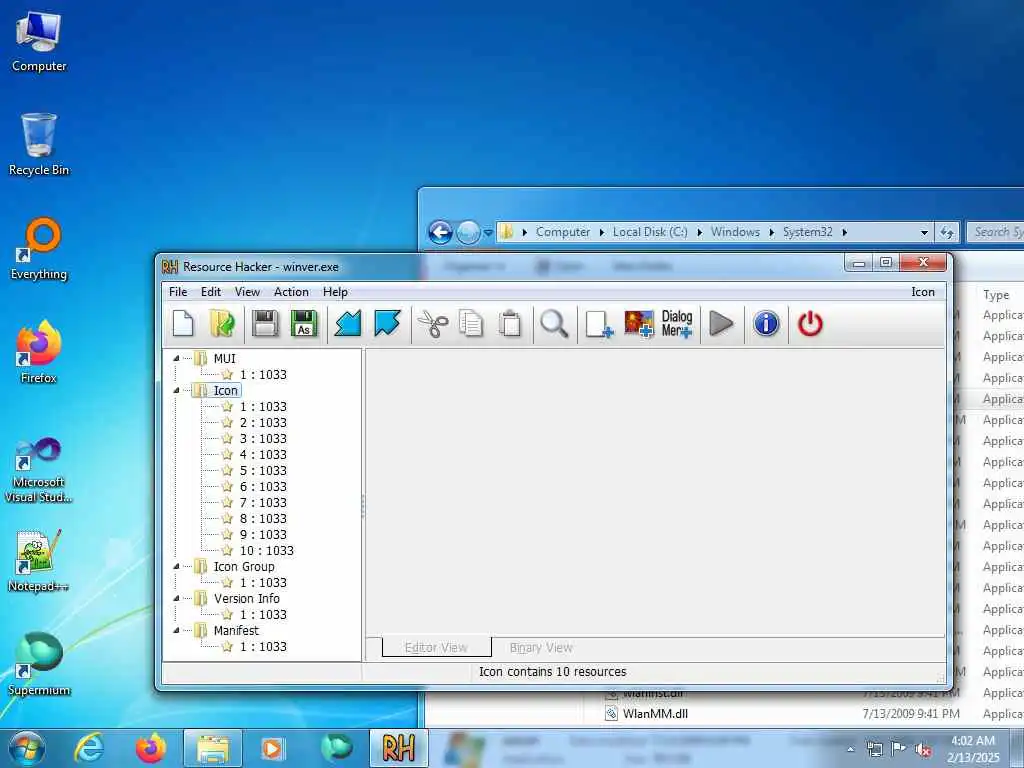This screenshot has width=1024, height=768.
Task: Collapse the Icon Group tree node
Action: point(176,567)
